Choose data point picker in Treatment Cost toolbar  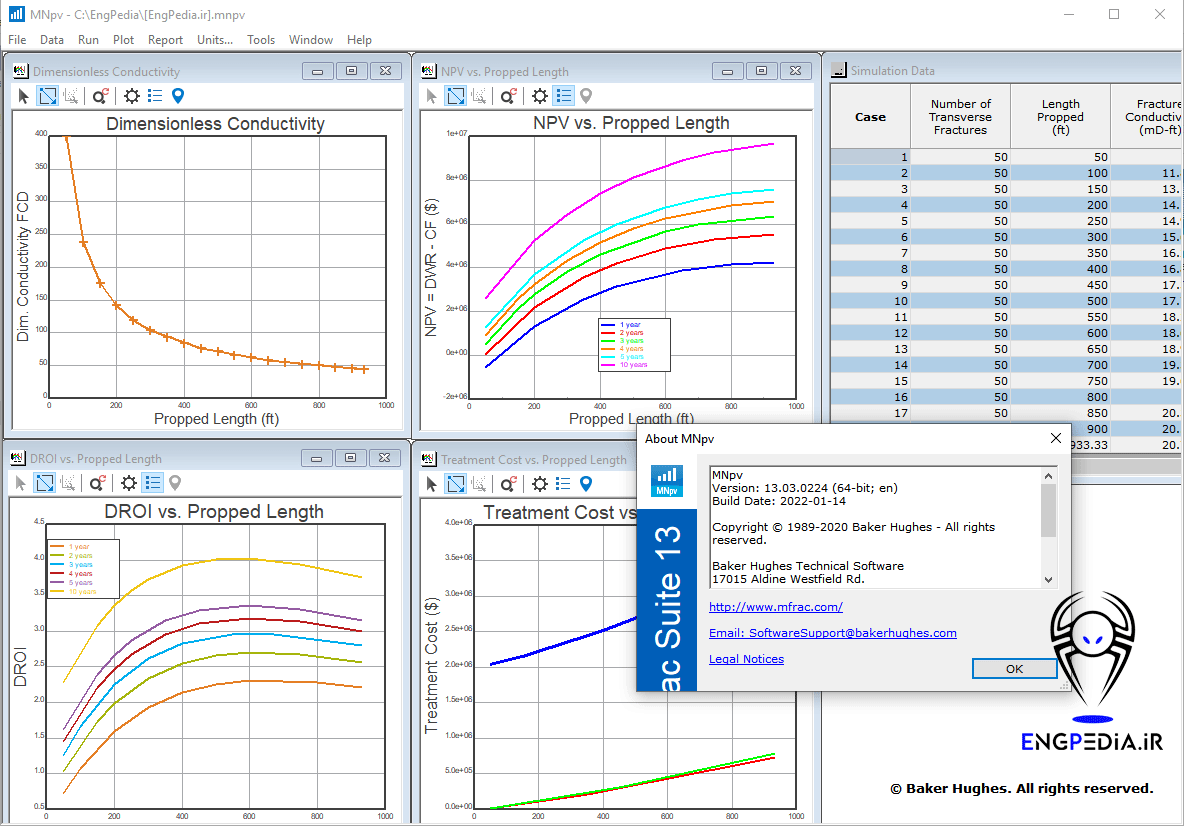[479, 484]
